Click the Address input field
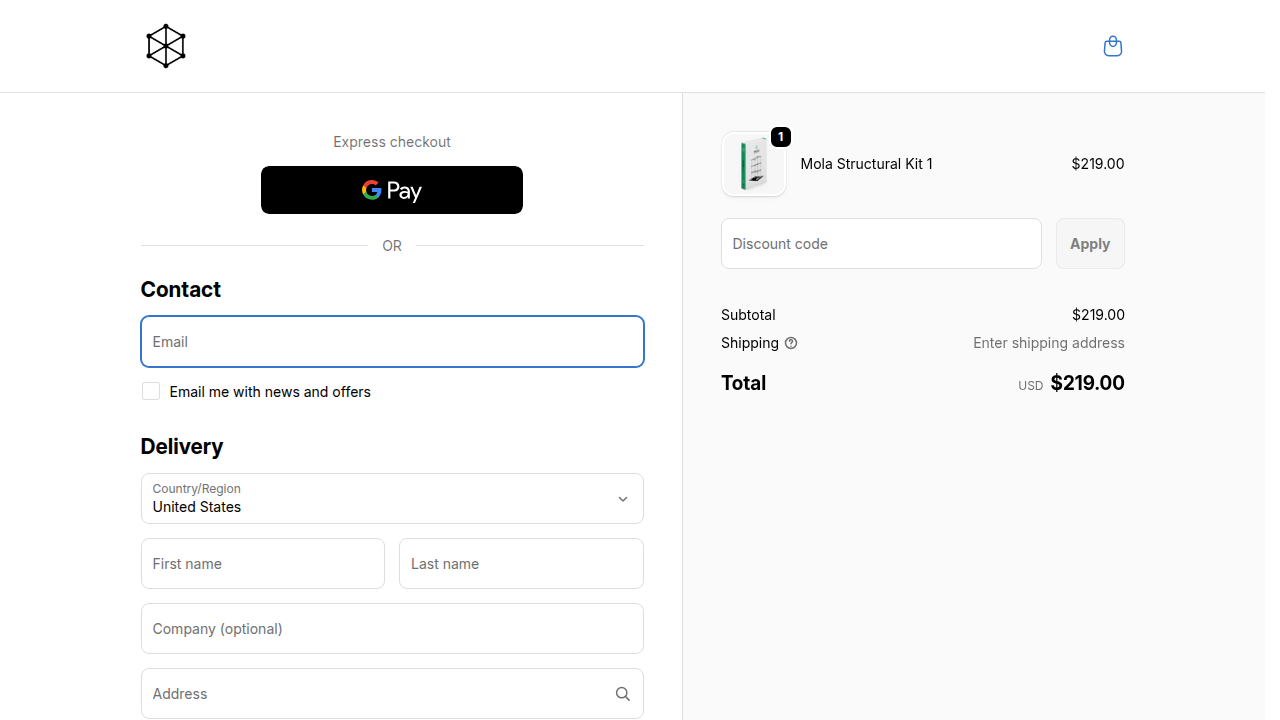 click(x=392, y=694)
